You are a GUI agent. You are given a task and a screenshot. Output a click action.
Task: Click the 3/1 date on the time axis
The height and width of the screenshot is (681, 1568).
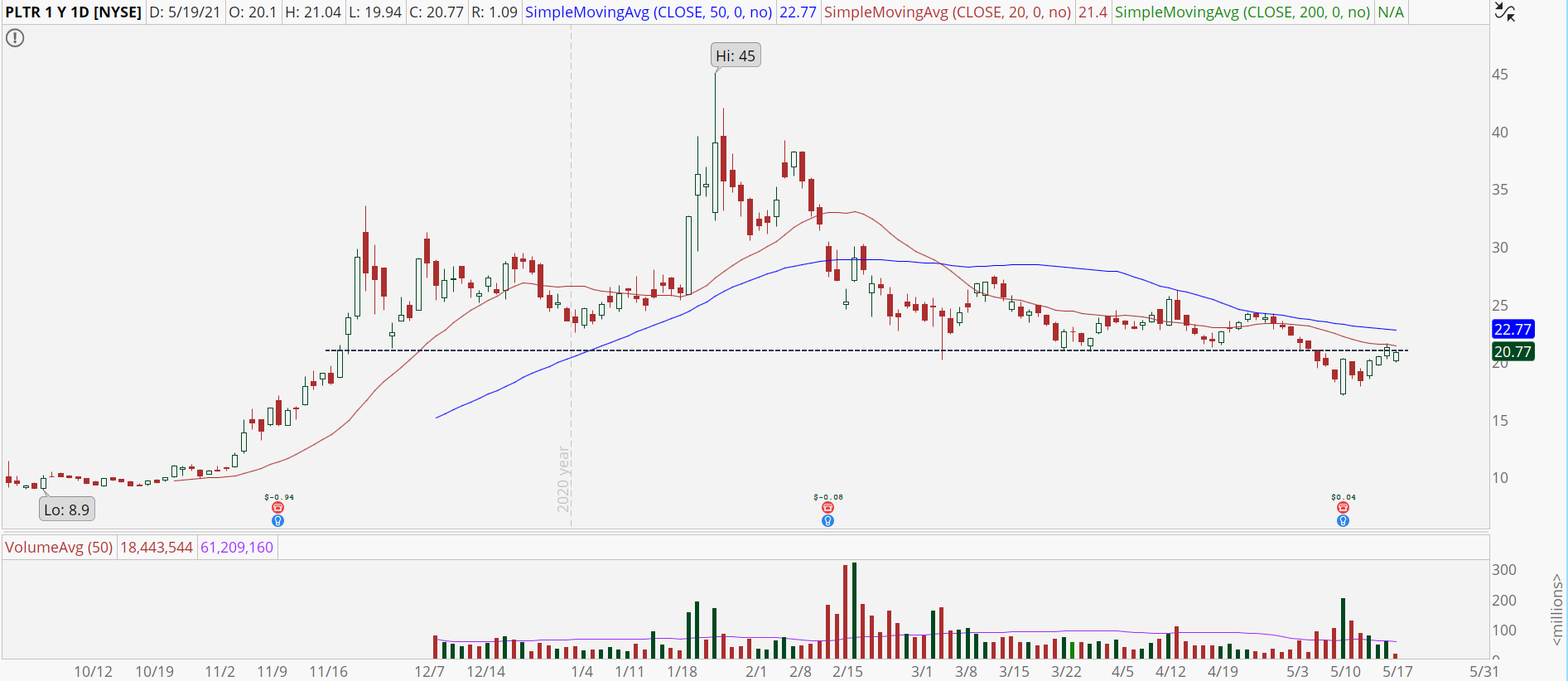pos(922,671)
